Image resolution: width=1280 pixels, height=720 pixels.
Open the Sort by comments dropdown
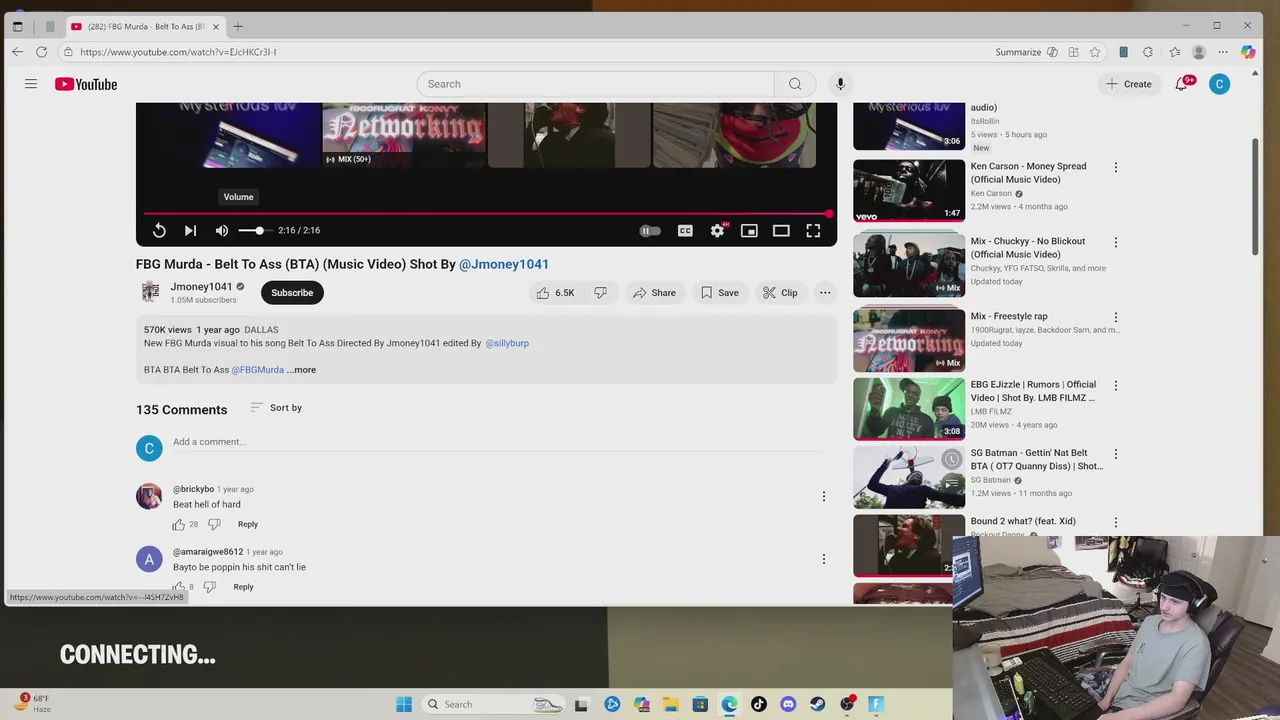[x=276, y=408]
